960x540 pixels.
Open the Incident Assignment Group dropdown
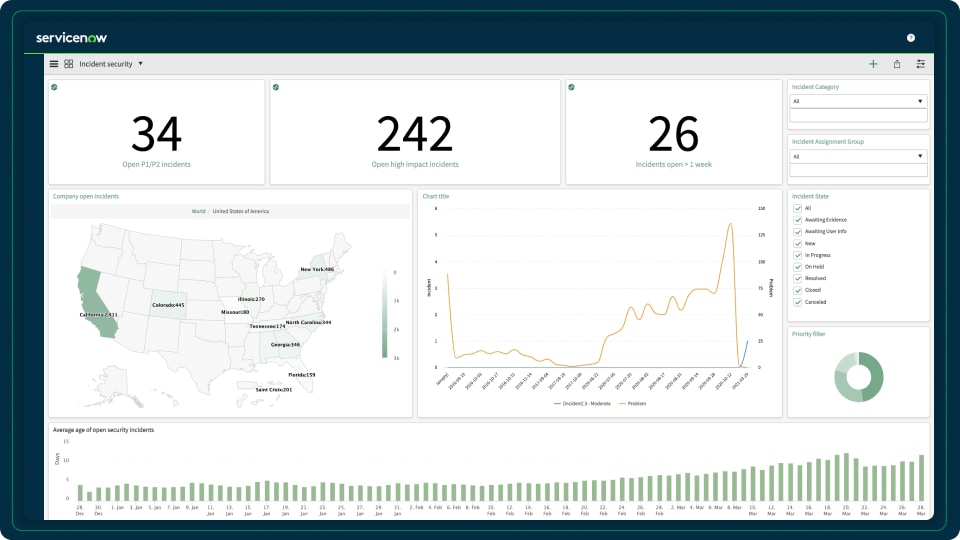point(859,156)
